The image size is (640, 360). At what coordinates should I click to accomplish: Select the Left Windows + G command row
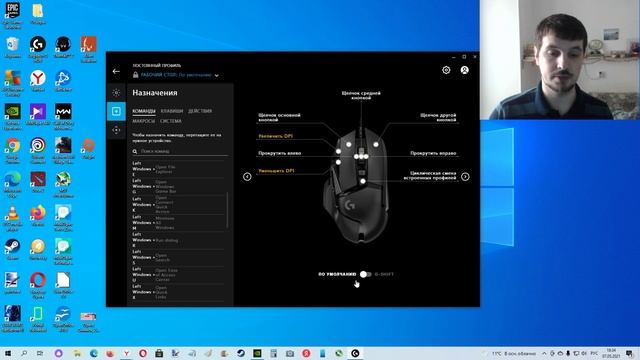click(x=178, y=187)
